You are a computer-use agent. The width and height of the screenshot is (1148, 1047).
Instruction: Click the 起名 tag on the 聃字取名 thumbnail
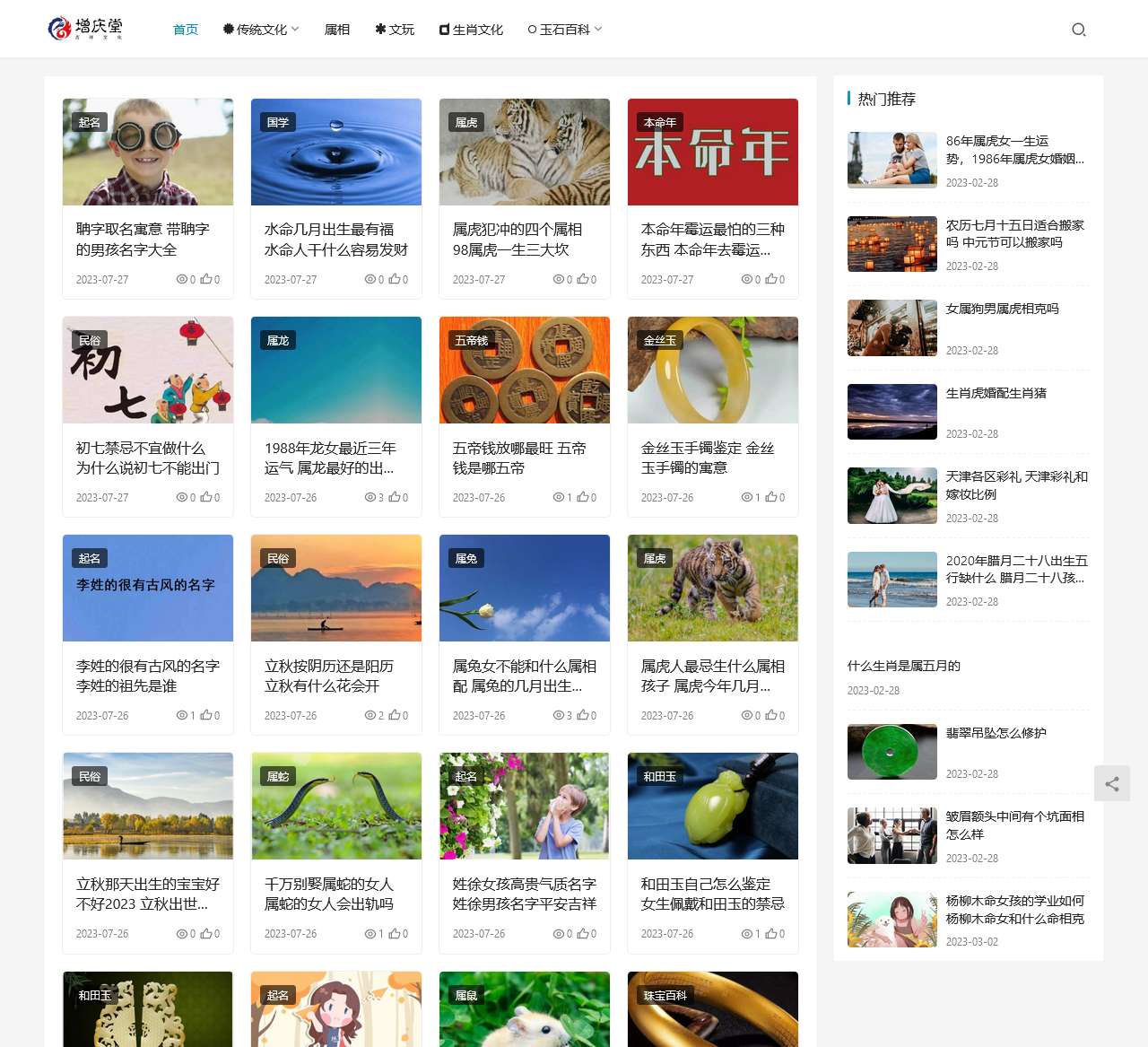point(90,122)
